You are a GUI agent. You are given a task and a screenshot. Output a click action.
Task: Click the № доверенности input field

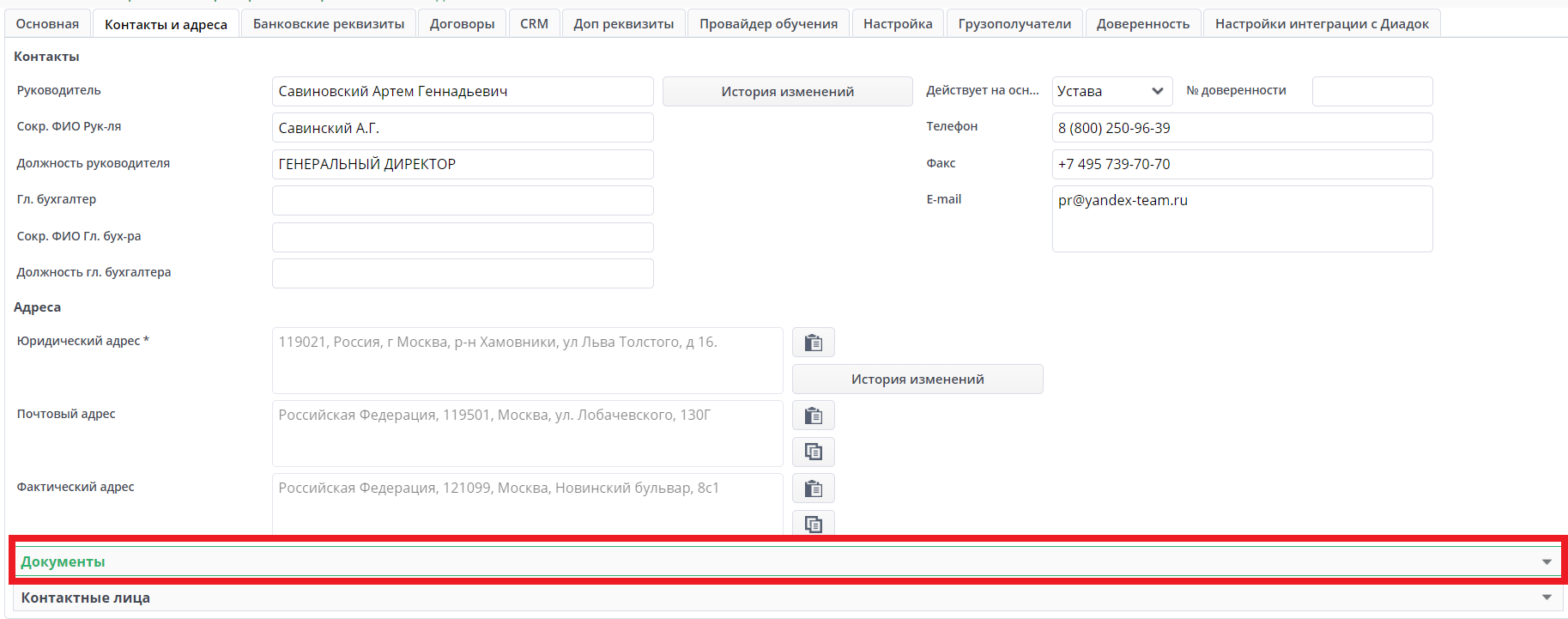click(1372, 92)
